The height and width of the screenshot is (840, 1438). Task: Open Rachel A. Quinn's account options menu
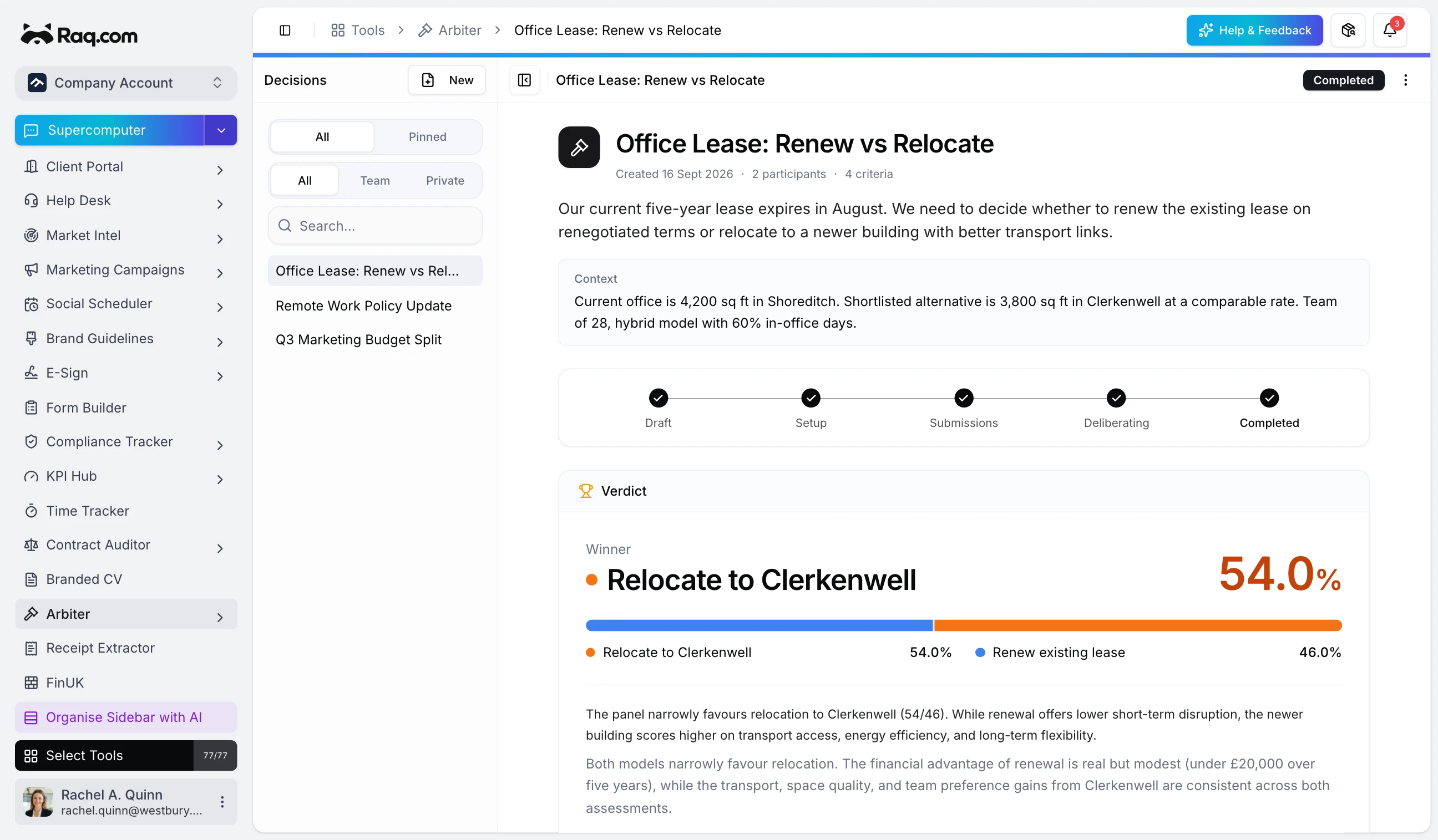(x=222, y=802)
